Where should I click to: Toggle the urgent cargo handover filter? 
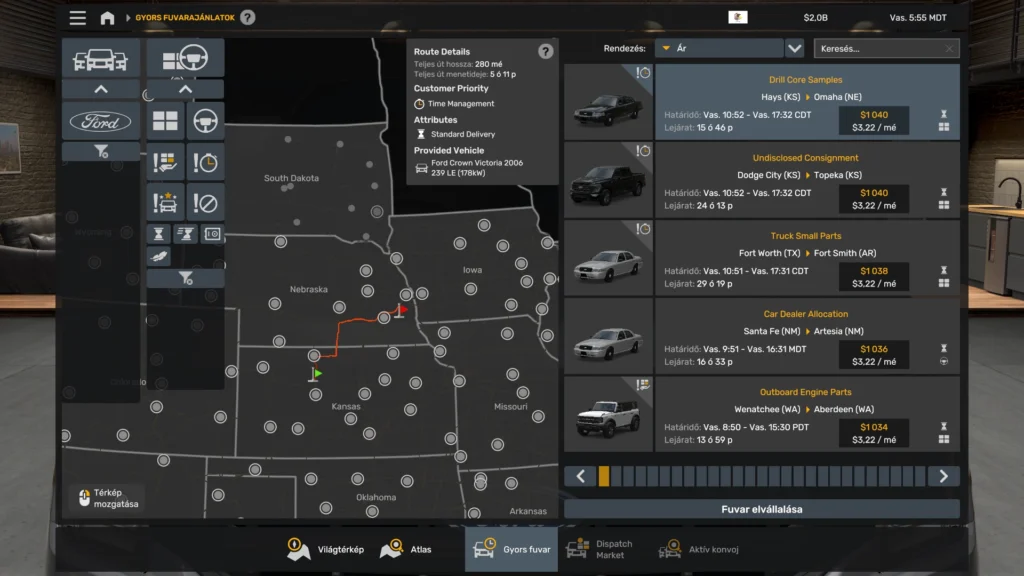tap(165, 163)
